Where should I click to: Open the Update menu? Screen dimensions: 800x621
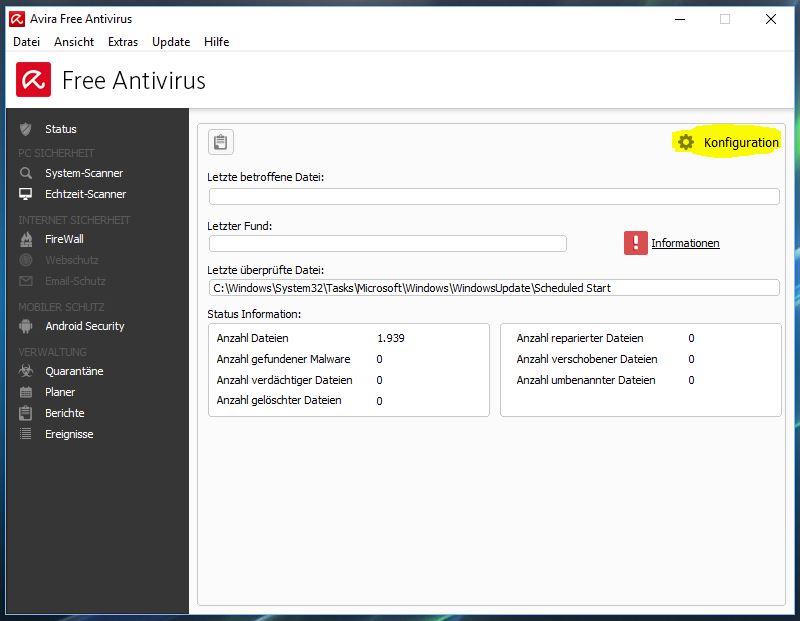pyautogui.click(x=171, y=42)
